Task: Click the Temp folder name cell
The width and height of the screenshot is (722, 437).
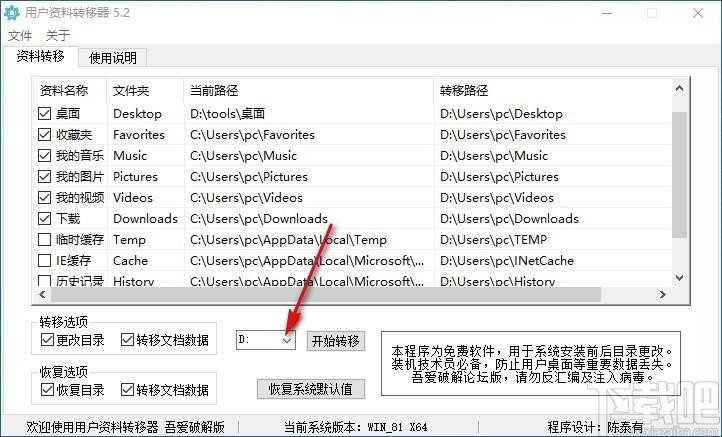Action: [x=146, y=239]
